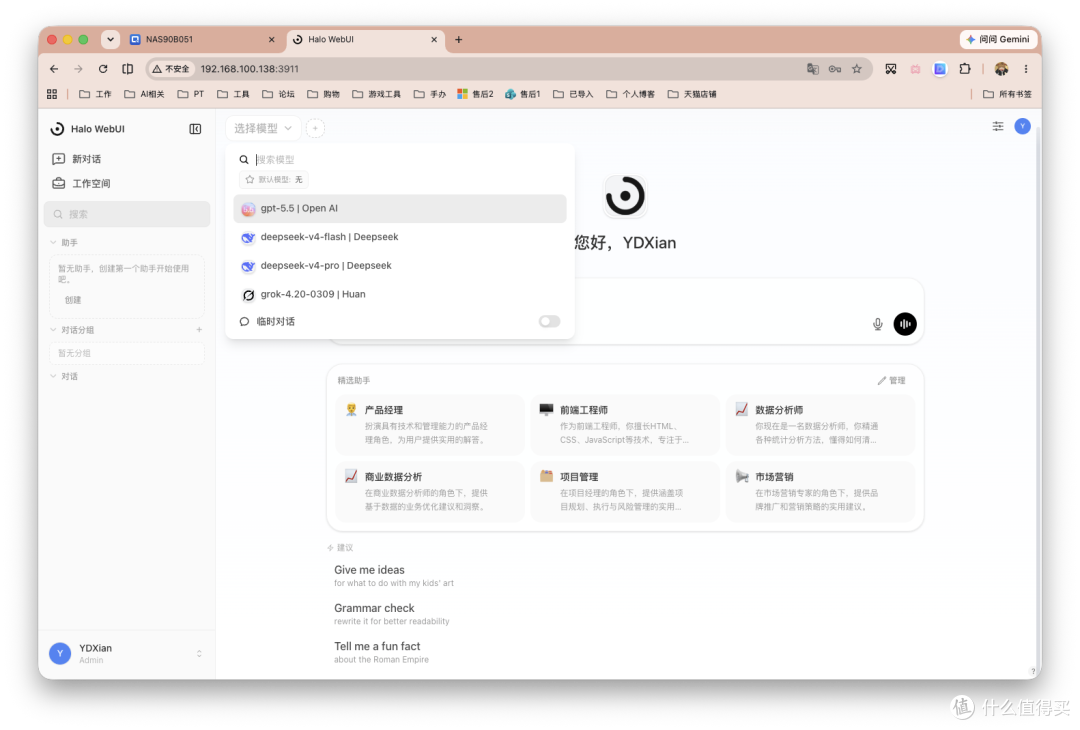1080x730 pixels.
Task: Open the browser extensions puzzle icon
Action: coord(965,69)
